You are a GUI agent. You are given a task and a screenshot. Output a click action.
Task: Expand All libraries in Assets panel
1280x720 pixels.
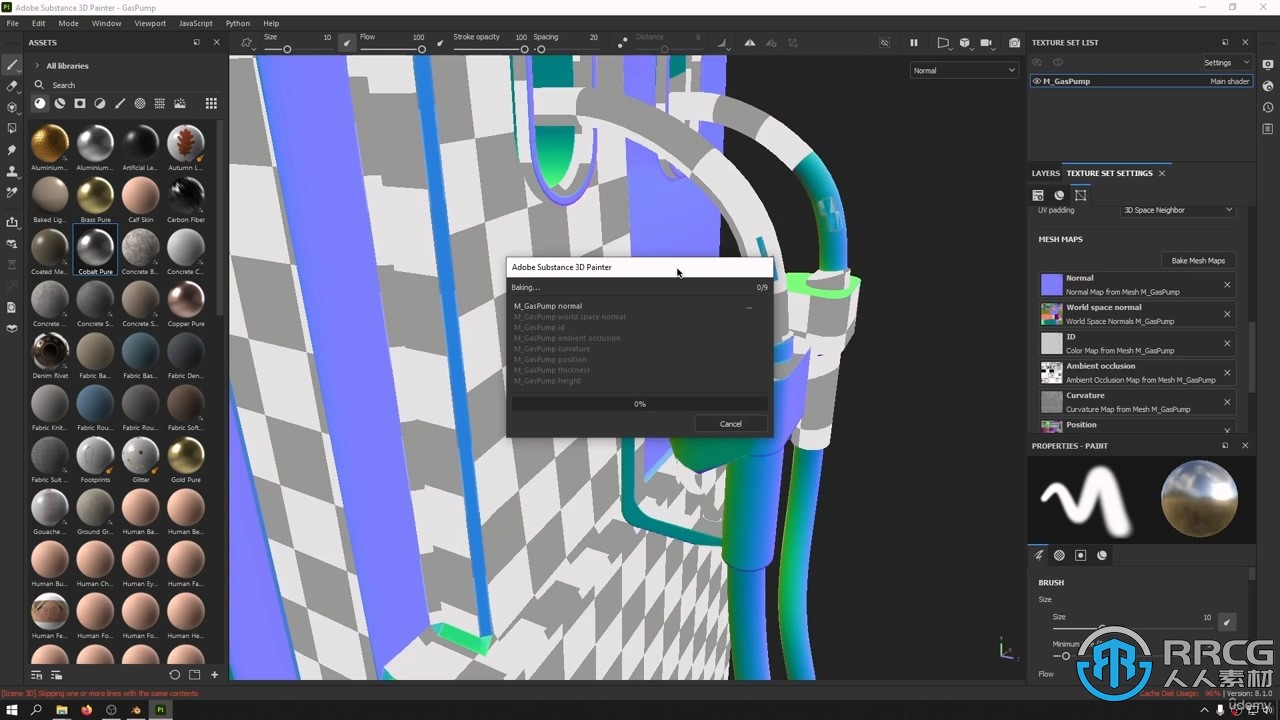(38, 66)
